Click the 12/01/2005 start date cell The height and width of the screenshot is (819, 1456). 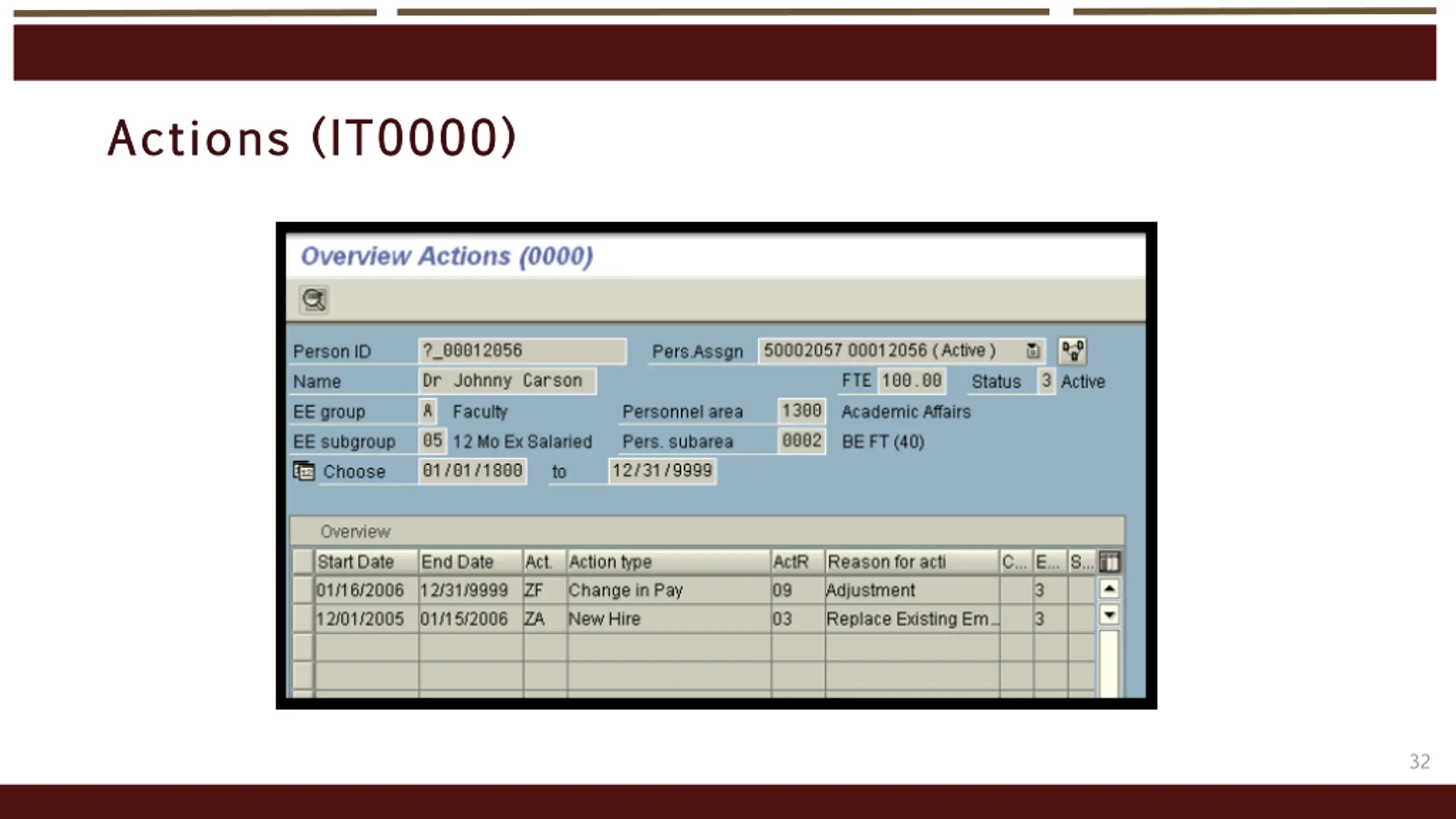367,619
